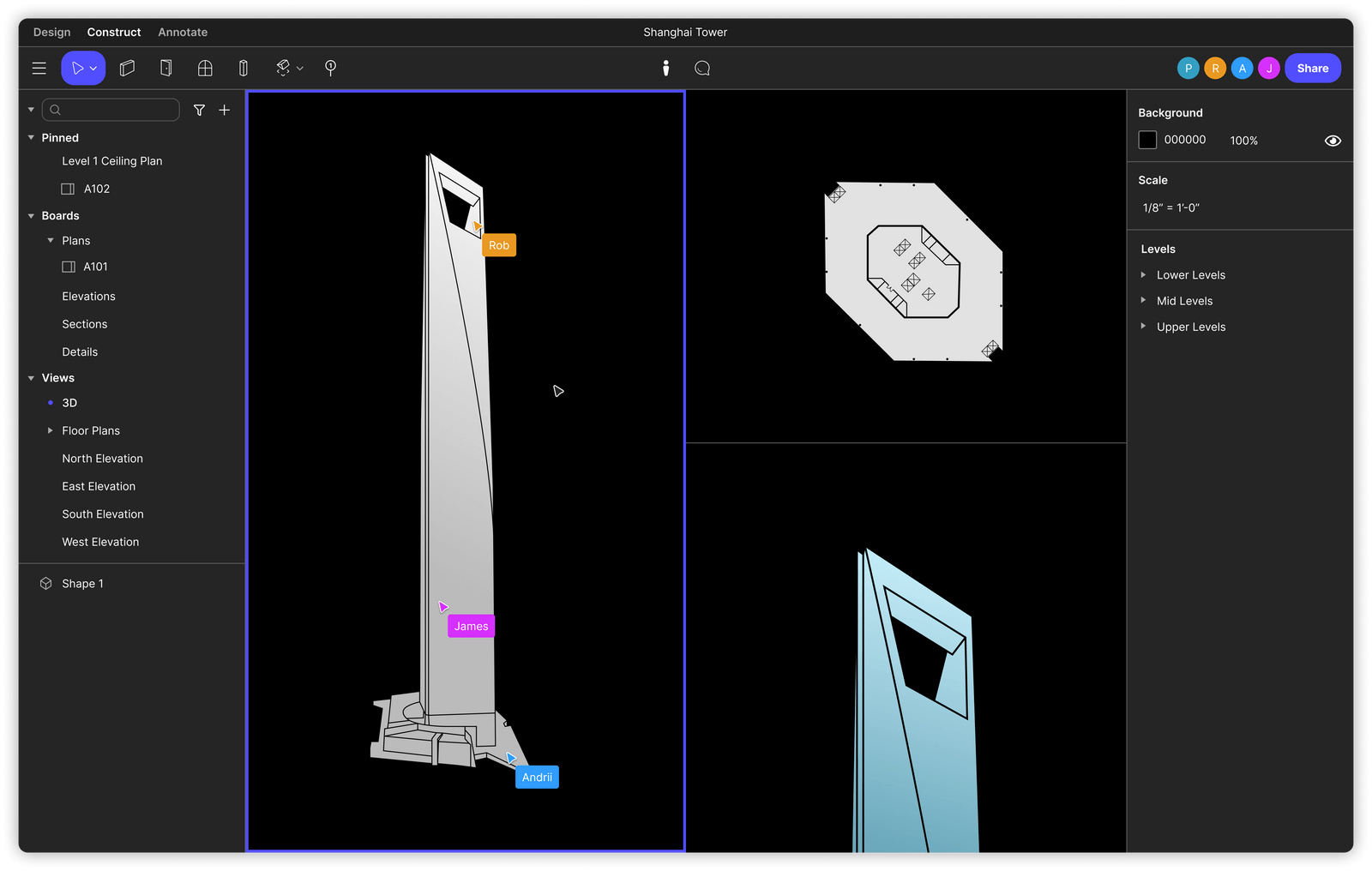This screenshot has height=871, width=1372.
Task: Open the select tool dropdown arrow
Action: (93, 69)
